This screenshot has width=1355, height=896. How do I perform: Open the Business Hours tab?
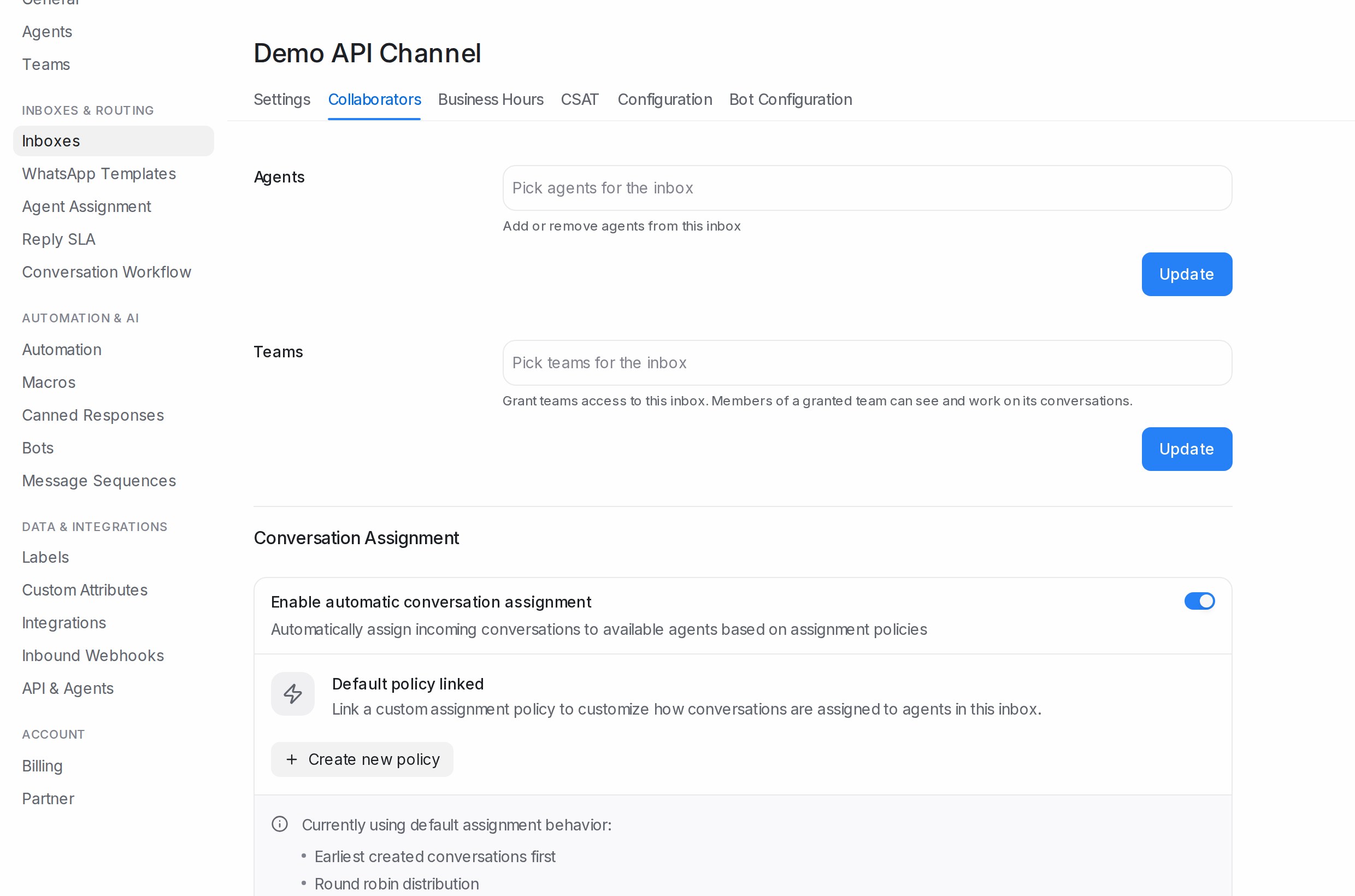click(x=490, y=99)
